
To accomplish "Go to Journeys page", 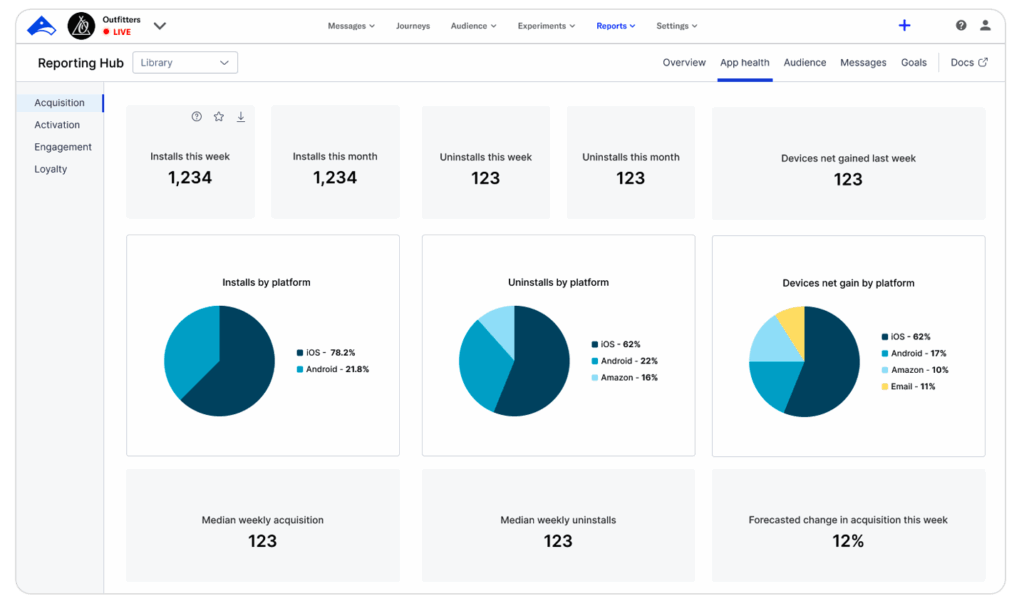I will tap(413, 26).
